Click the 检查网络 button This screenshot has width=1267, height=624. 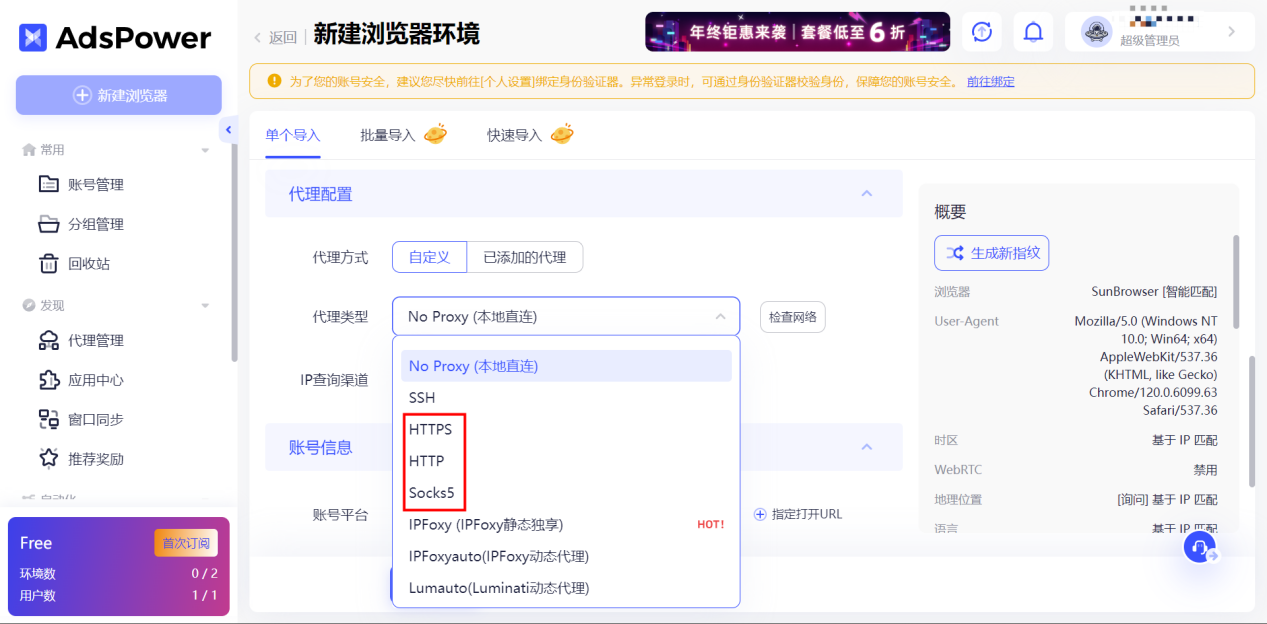(x=792, y=317)
